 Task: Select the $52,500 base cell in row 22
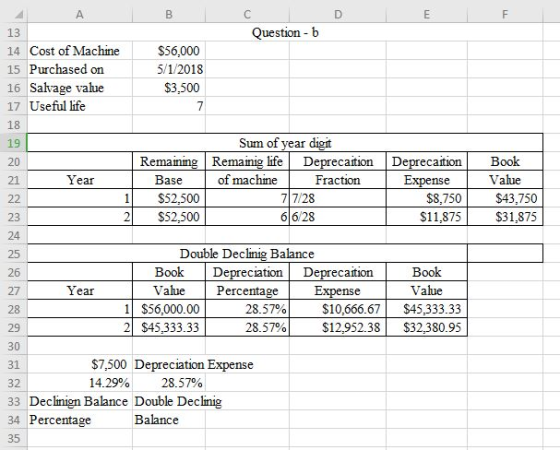pyautogui.click(x=169, y=198)
